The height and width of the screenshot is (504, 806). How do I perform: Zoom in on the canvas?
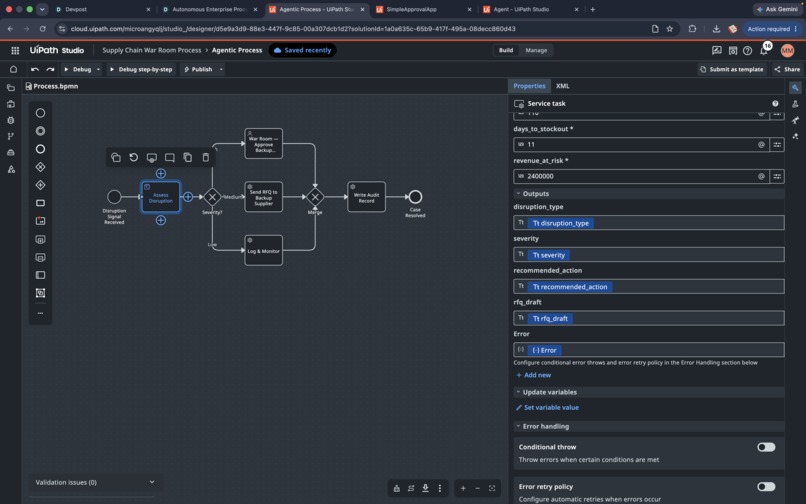(x=463, y=488)
